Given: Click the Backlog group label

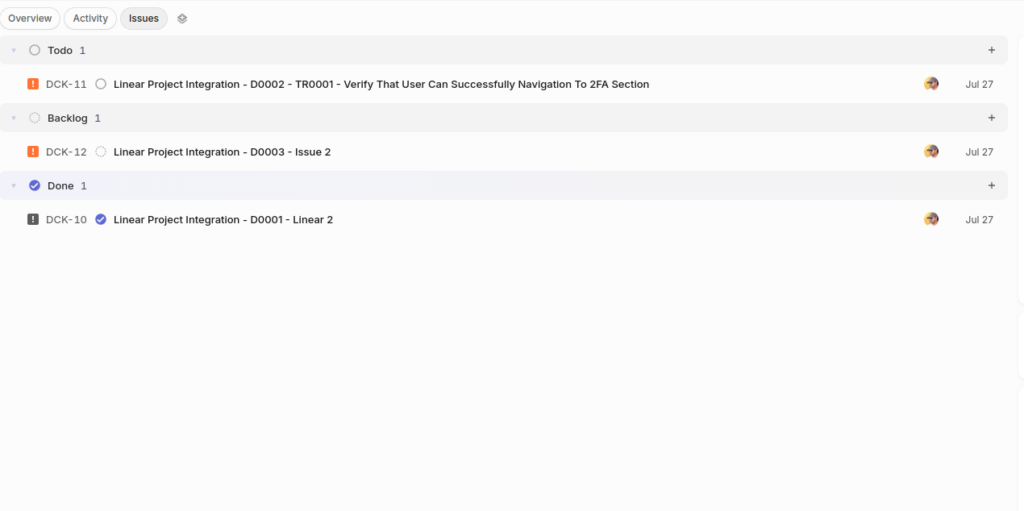Looking at the screenshot, I should click(x=67, y=118).
